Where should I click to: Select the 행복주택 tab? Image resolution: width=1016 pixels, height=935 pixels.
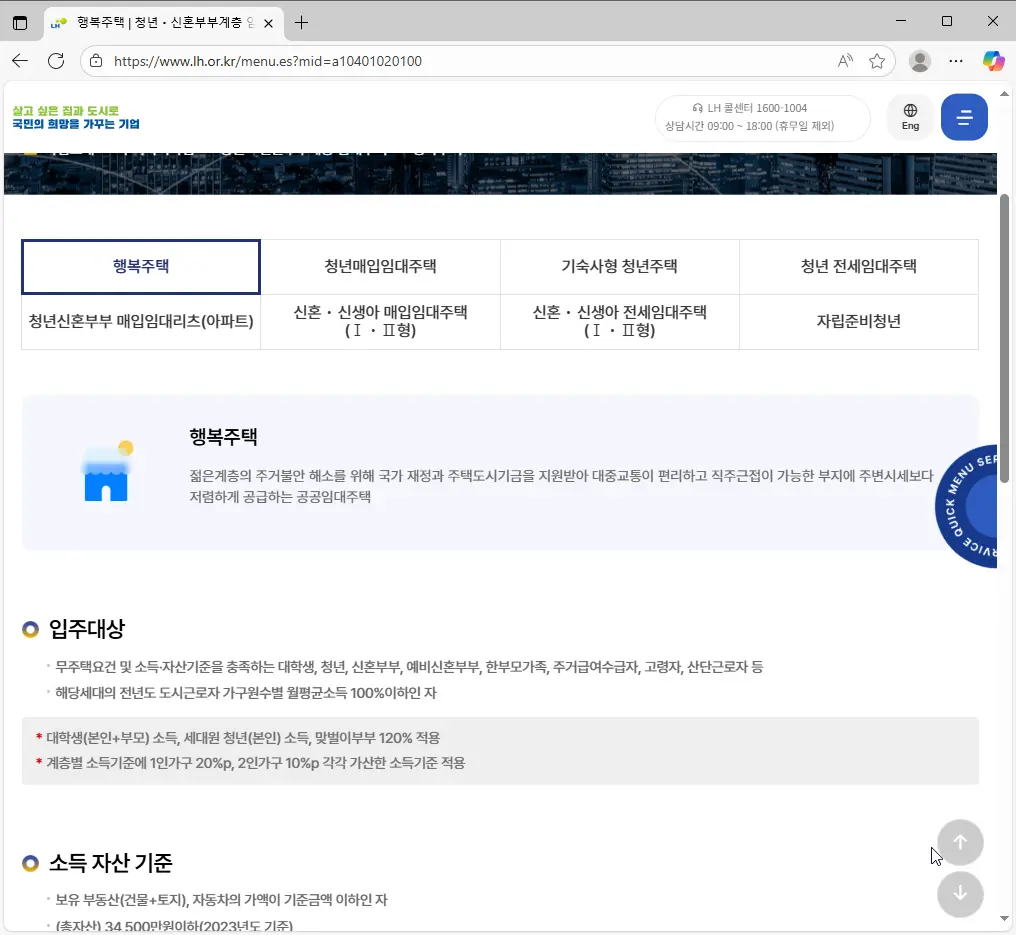click(141, 267)
